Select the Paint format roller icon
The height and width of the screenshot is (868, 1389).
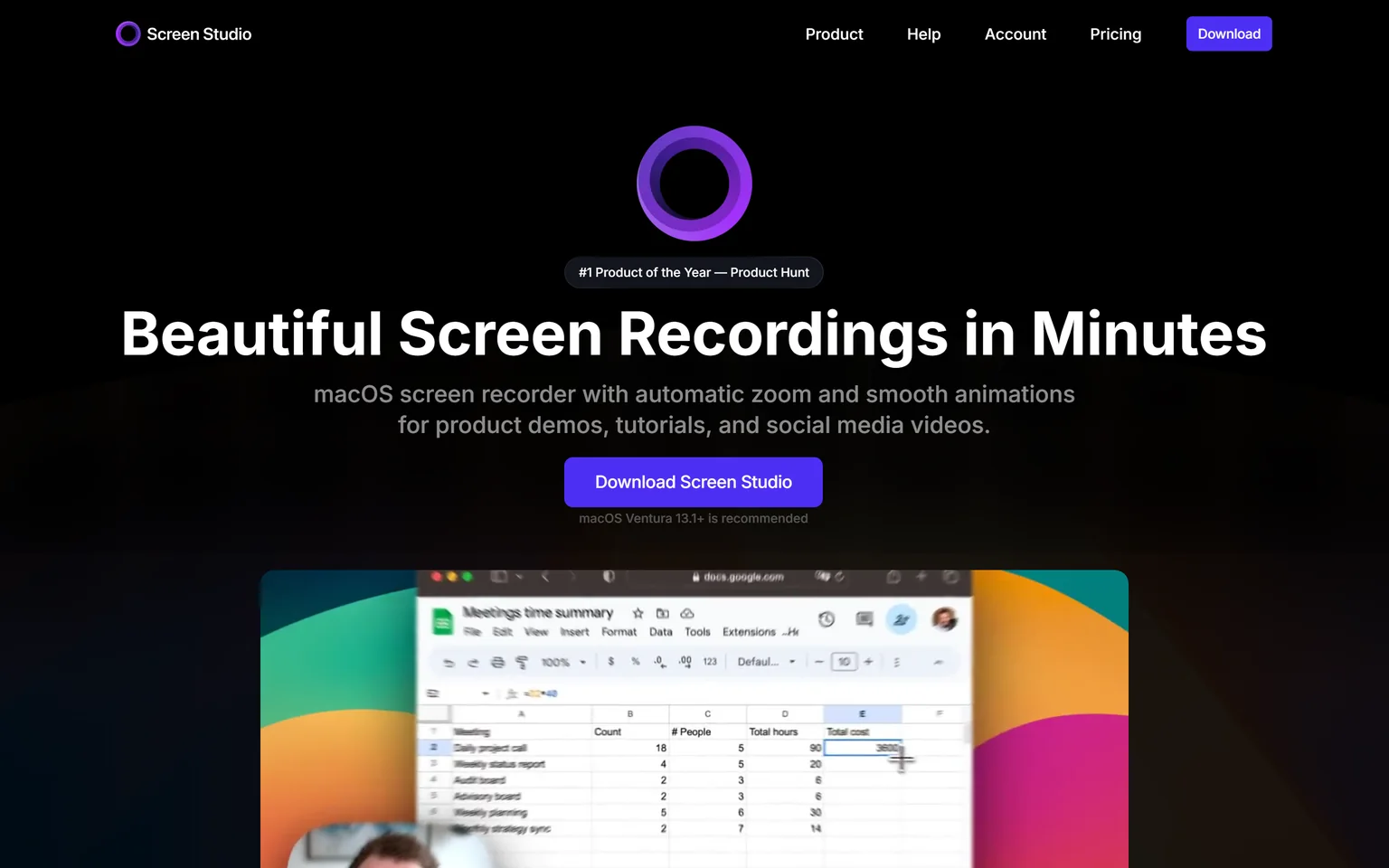pos(522,663)
